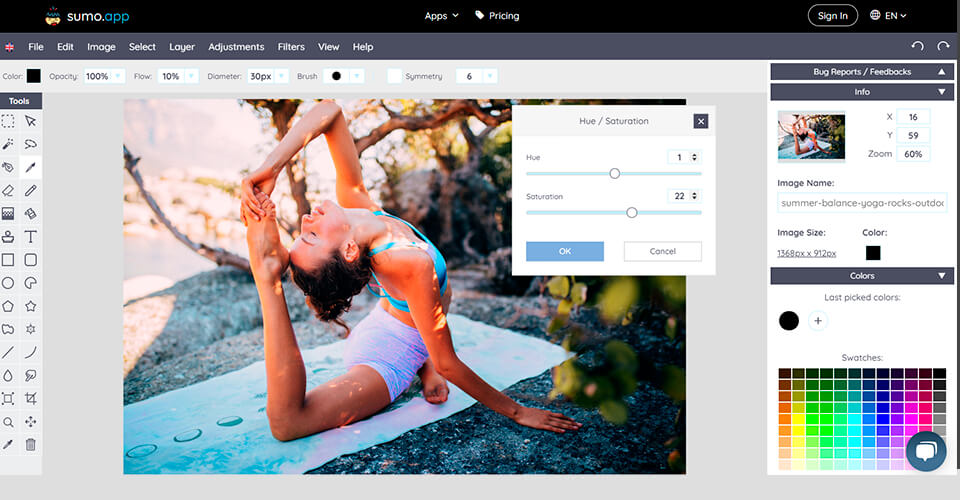960x500 pixels.
Task: Open the Opacity dropdown
Action: pos(118,76)
